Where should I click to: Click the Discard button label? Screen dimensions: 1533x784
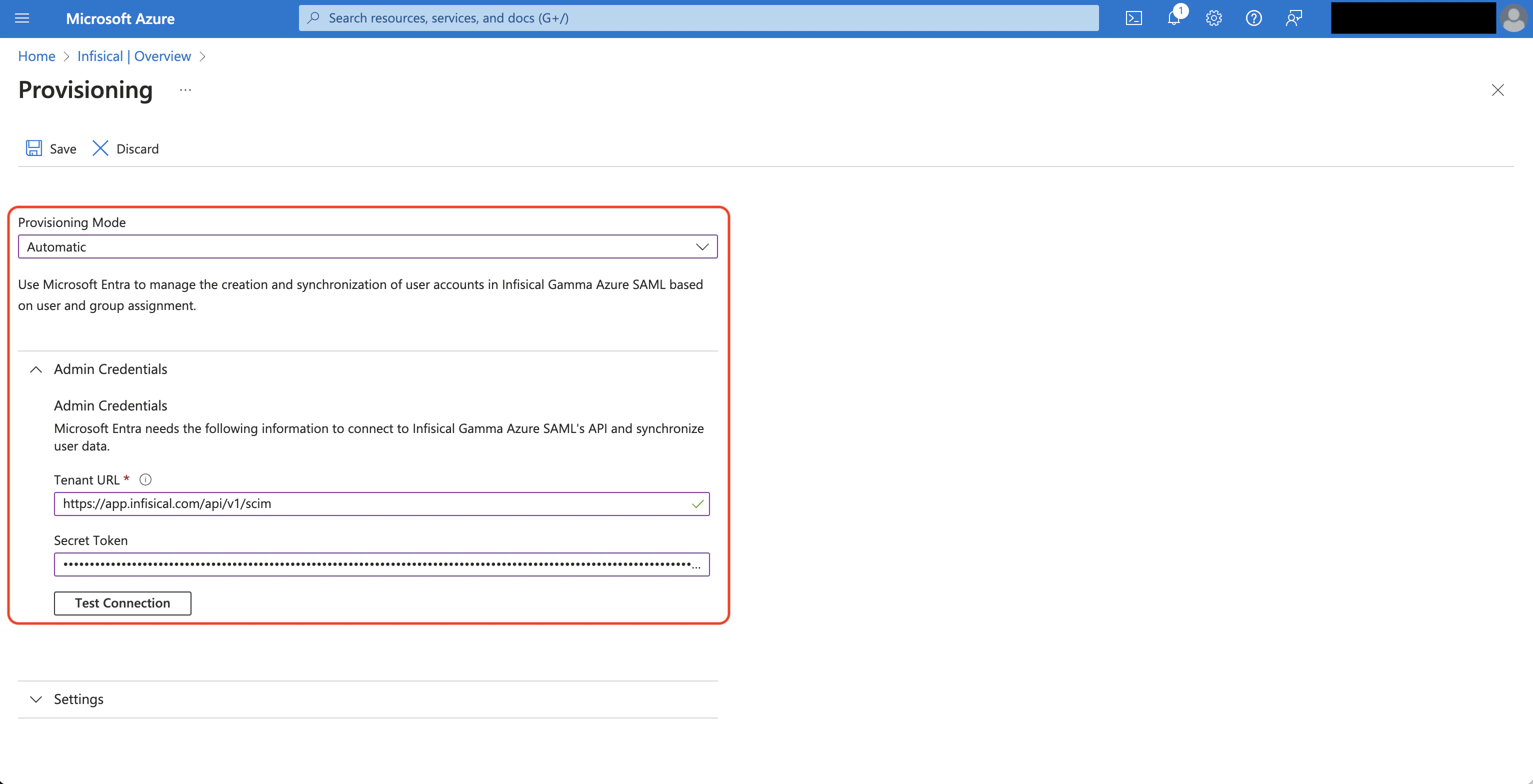point(137,149)
